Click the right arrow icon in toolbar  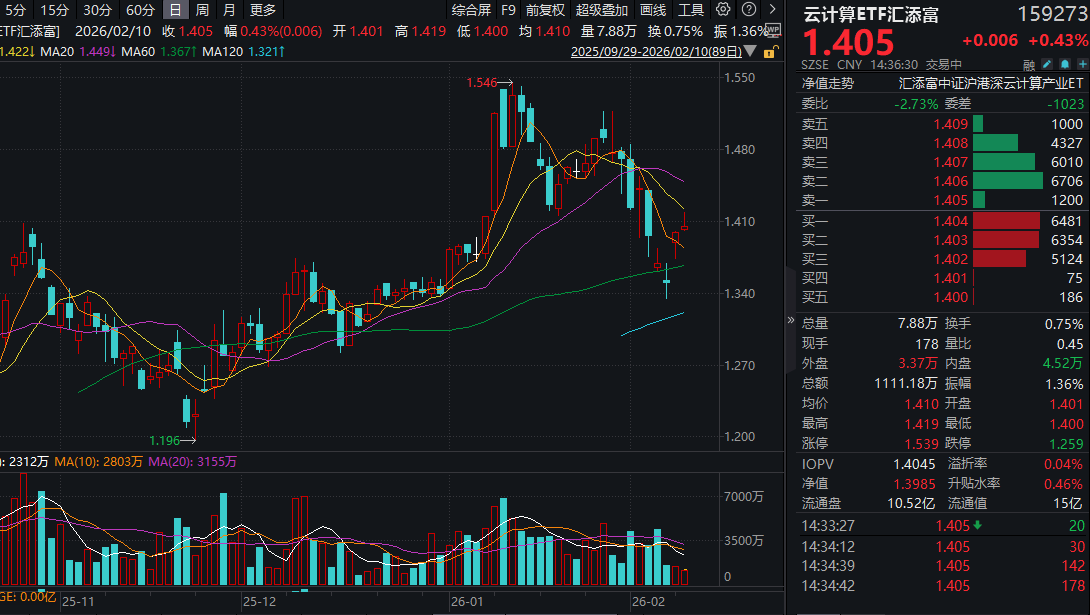coord(773,10)
